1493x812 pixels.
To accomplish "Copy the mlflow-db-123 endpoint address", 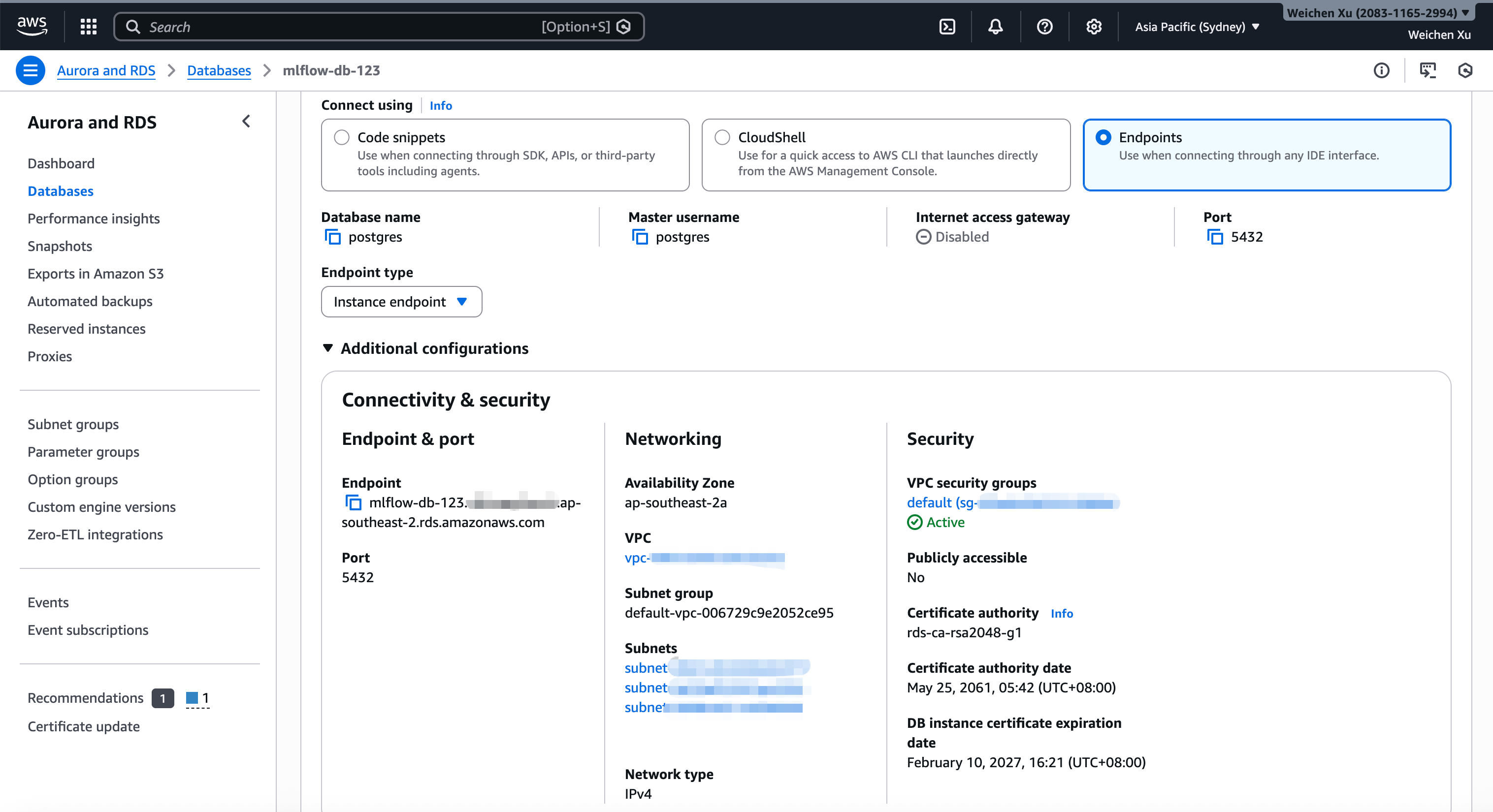I will (353, 502).
